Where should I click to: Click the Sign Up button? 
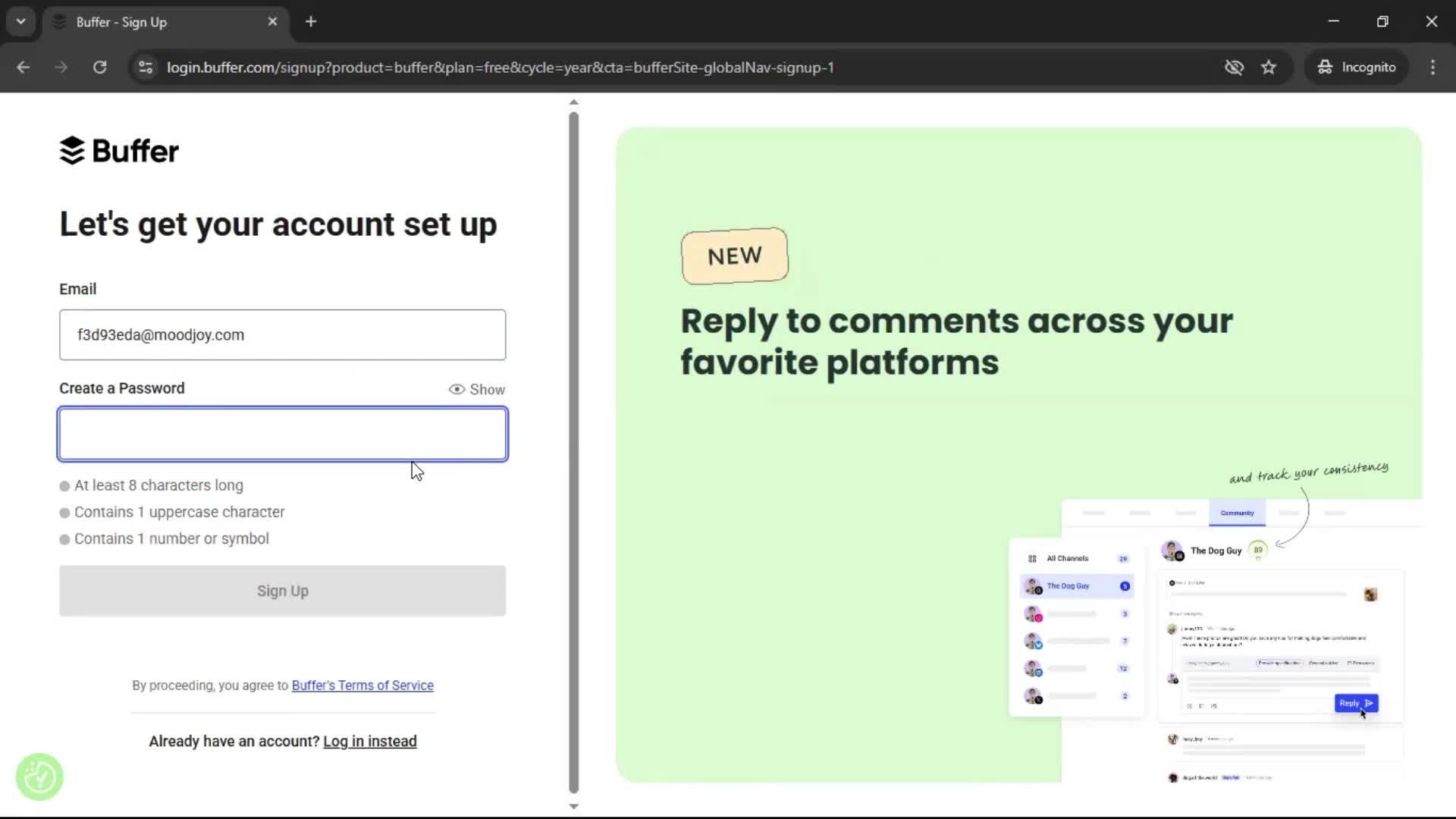coord(282,591)
